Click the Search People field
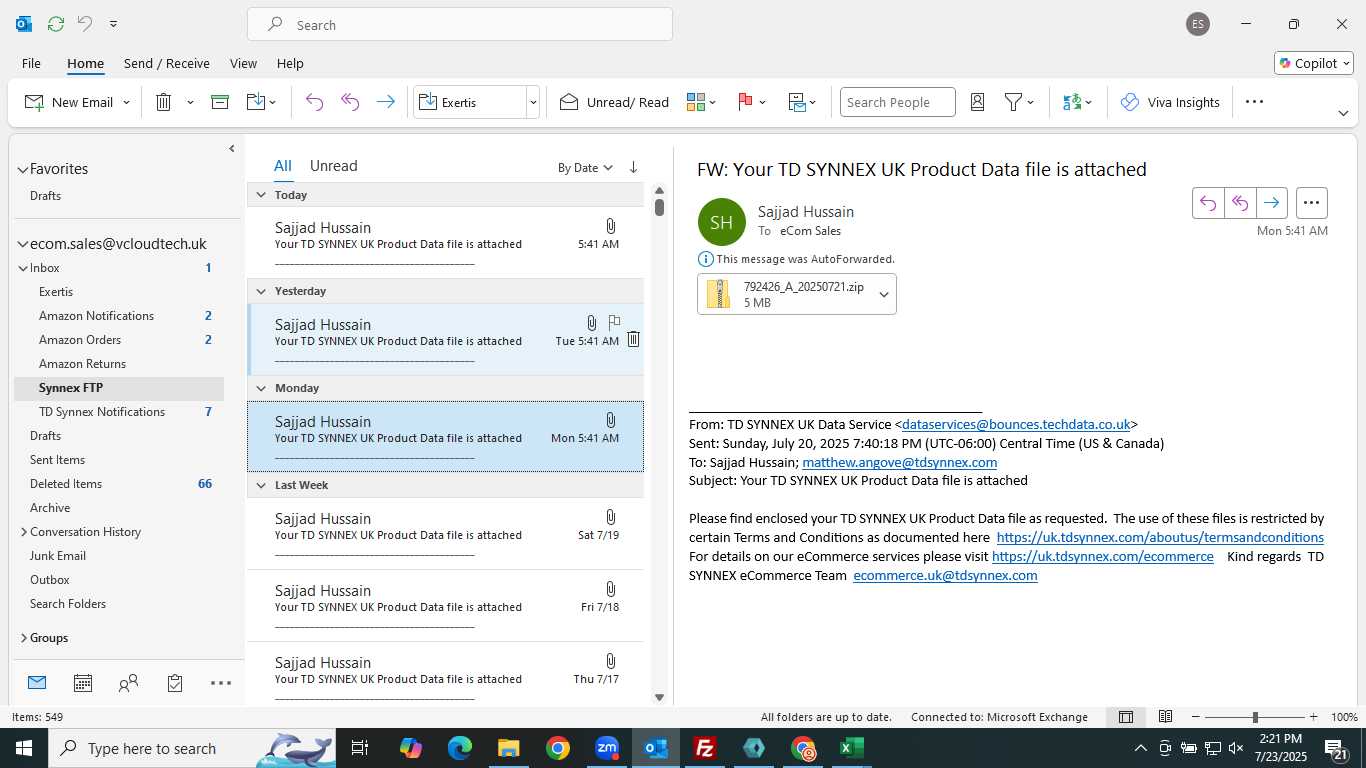Screen dimensions: 1366x768 click(897, 102)
